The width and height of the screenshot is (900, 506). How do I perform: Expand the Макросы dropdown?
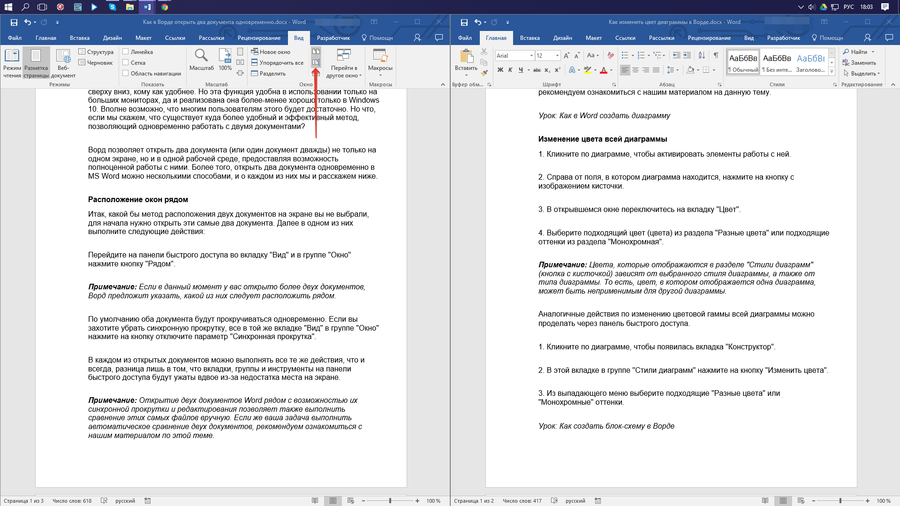pos(380,75)
